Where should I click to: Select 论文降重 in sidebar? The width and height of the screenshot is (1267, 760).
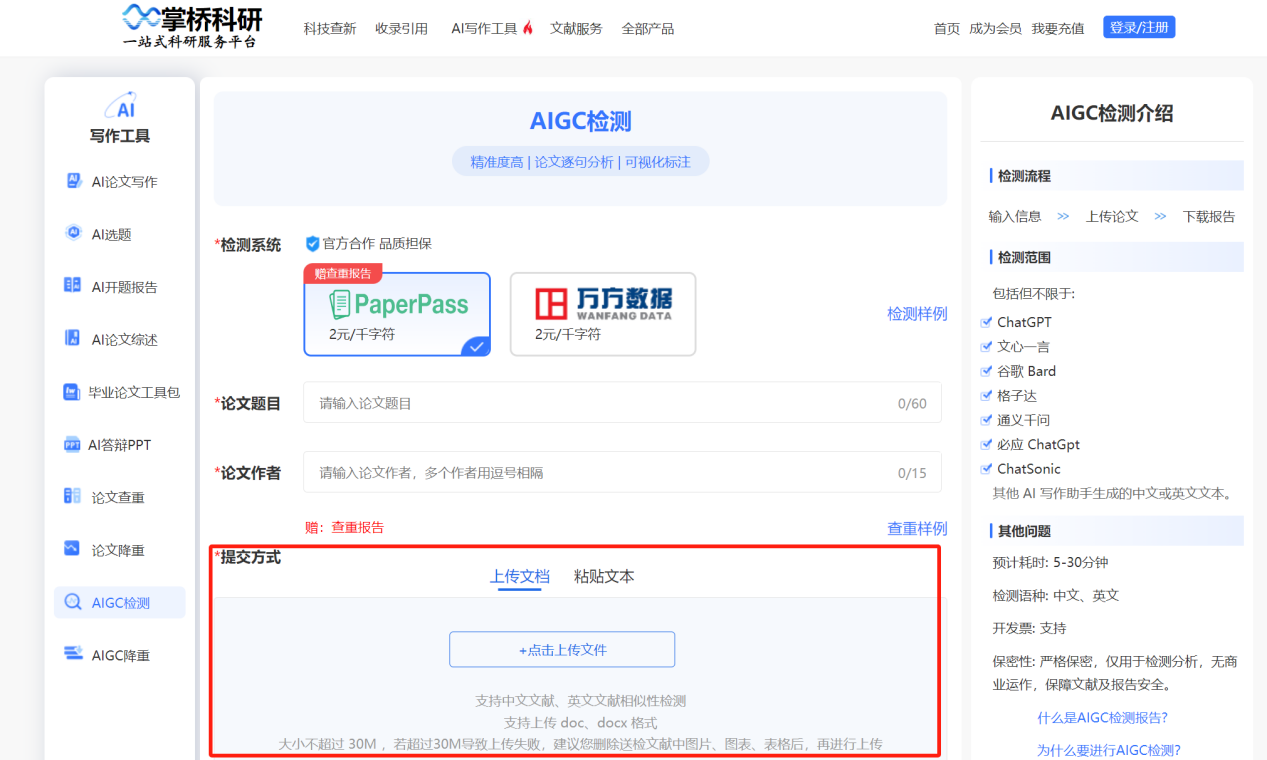(119, 550)
